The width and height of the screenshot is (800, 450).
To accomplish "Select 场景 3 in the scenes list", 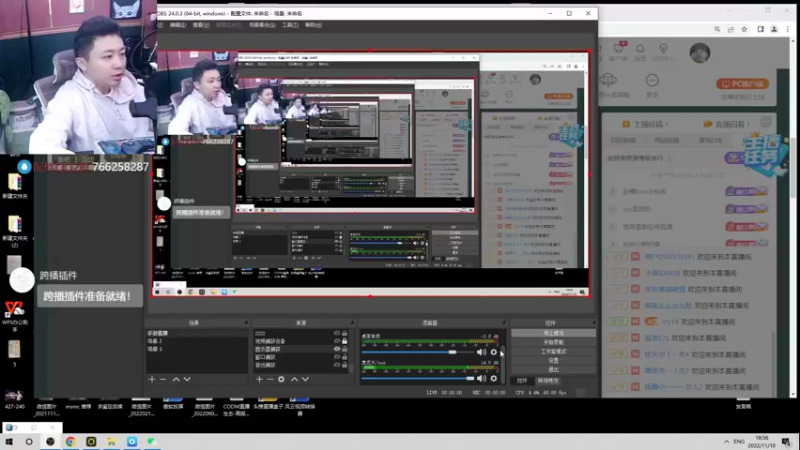I will (196, 349).
